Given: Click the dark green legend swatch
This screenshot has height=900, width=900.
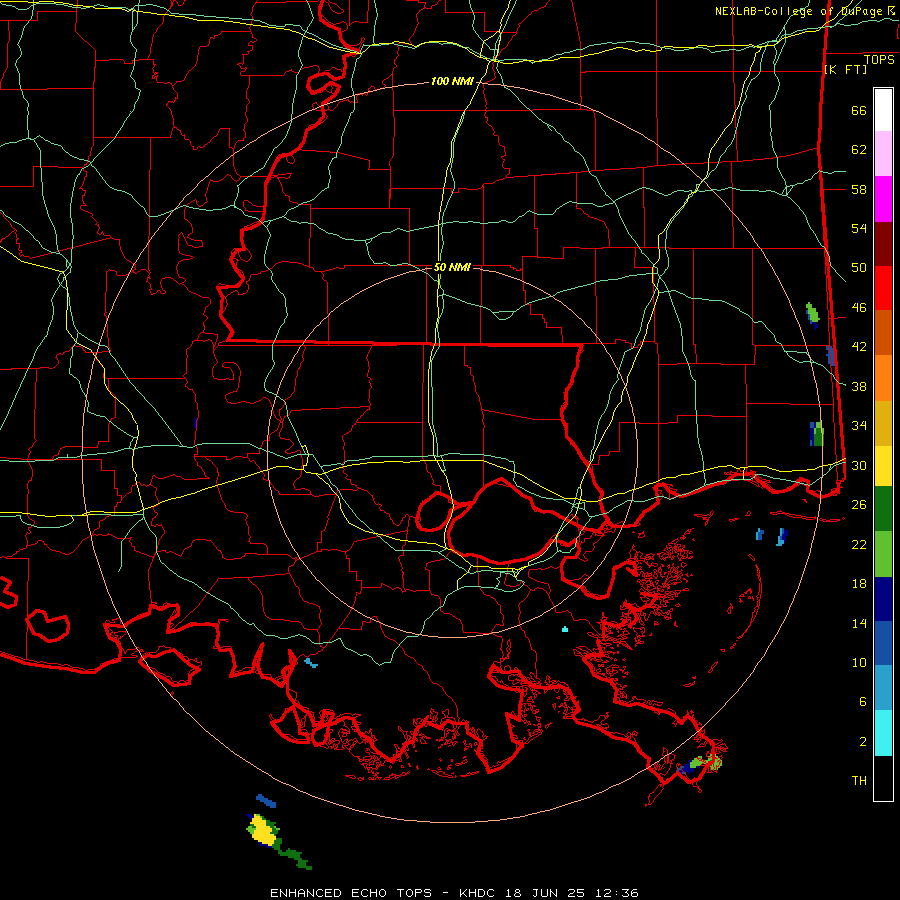Looking at the screenshot, I should pos(883,509).
